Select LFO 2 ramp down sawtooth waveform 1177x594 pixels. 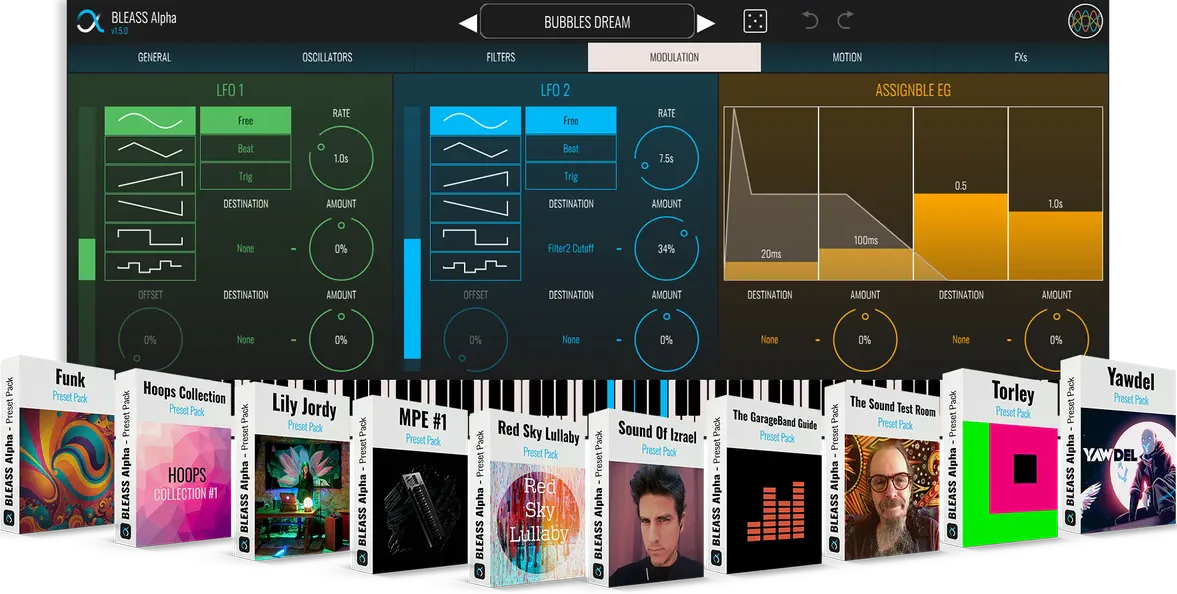point(475,208)
